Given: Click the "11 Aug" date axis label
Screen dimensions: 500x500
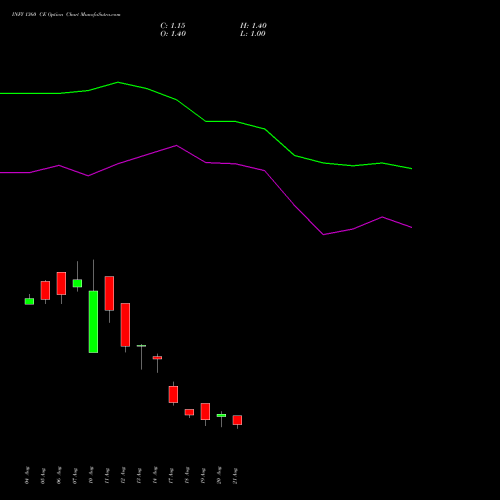Looking at the screenshot, I should point(107,475).
